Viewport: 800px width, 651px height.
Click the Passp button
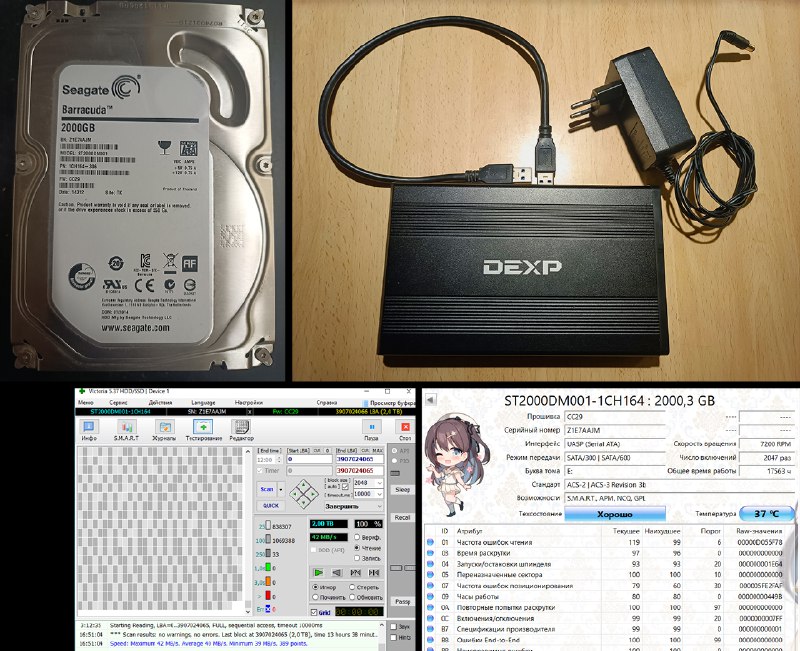pyautogui.click(x=402, y=602)
